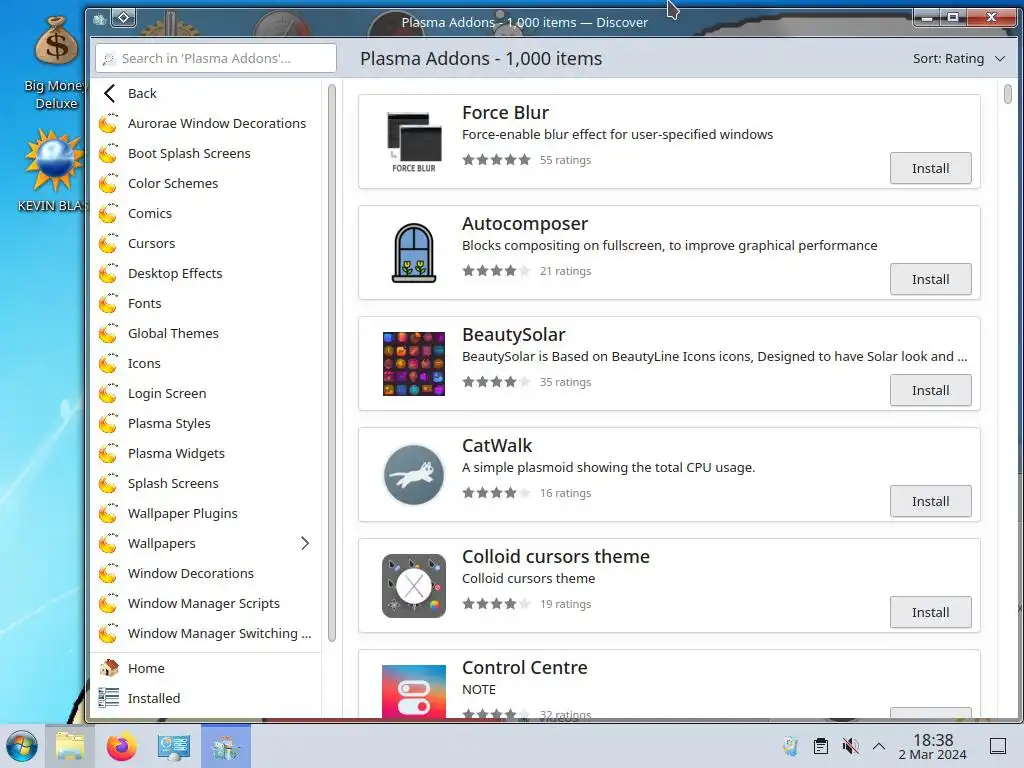Click the CatWalk cat icon
The image size is (1024, 768).
click(x=413, y=475)
